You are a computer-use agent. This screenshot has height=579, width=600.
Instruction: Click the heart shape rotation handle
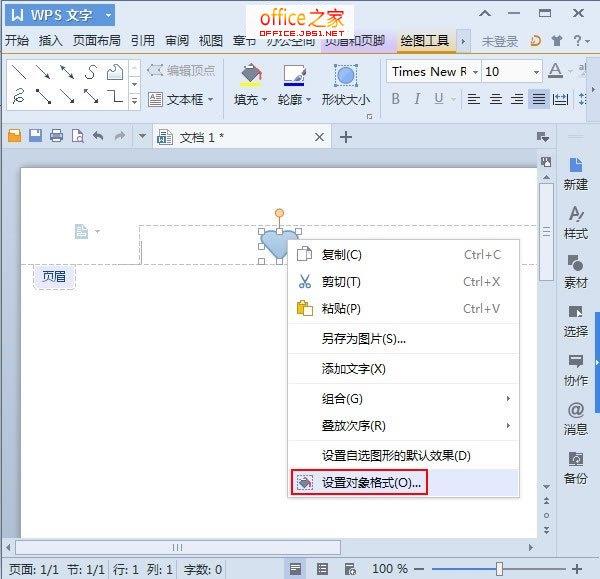click(279, 212)
